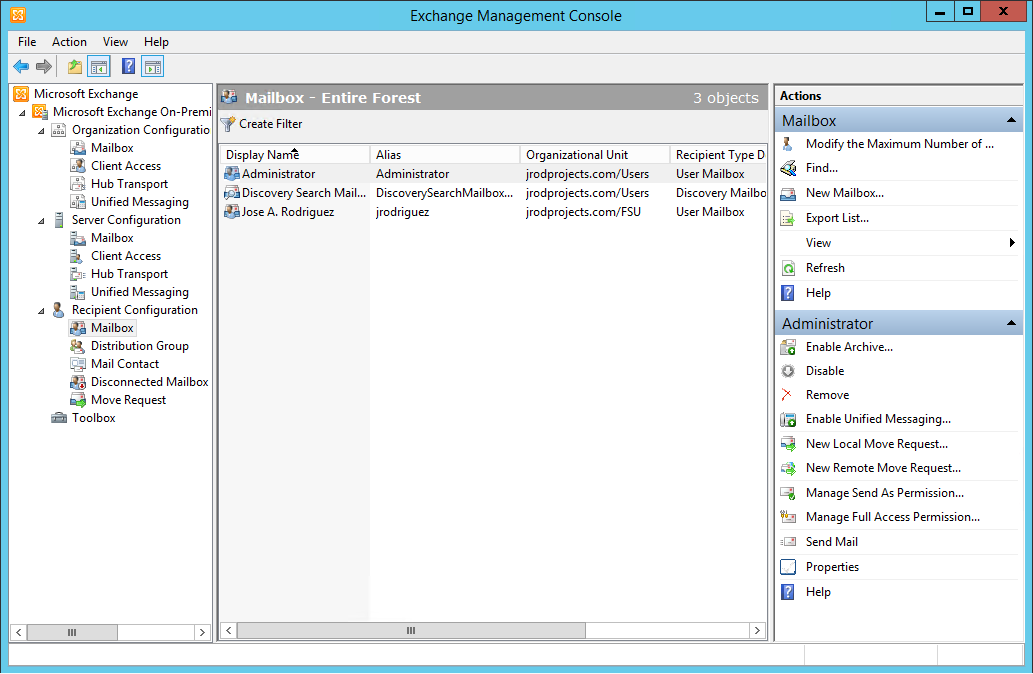
Task: Sort by the Recipient Type column header
Action: 719,155
